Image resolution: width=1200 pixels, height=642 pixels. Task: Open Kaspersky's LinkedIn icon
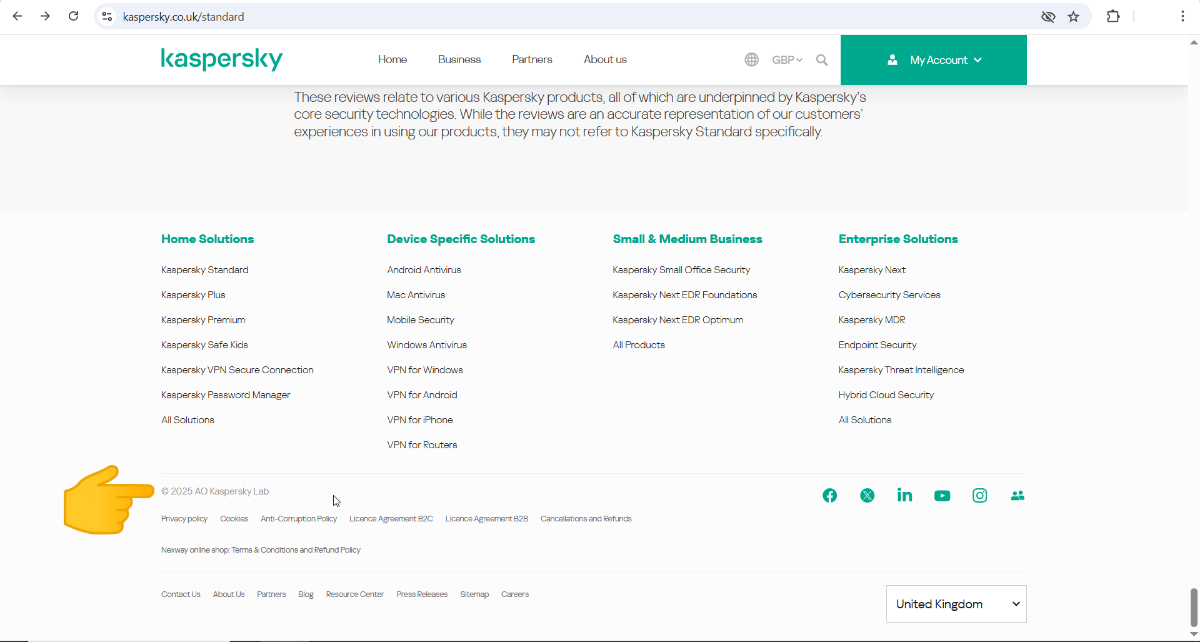[x=905, y=495]
